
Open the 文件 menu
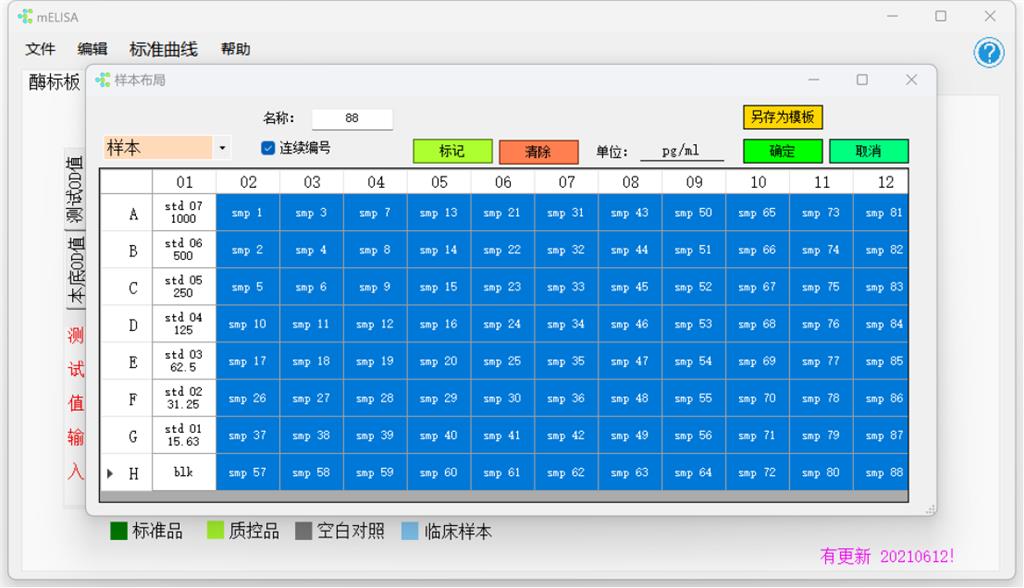(x=40, y=49)
